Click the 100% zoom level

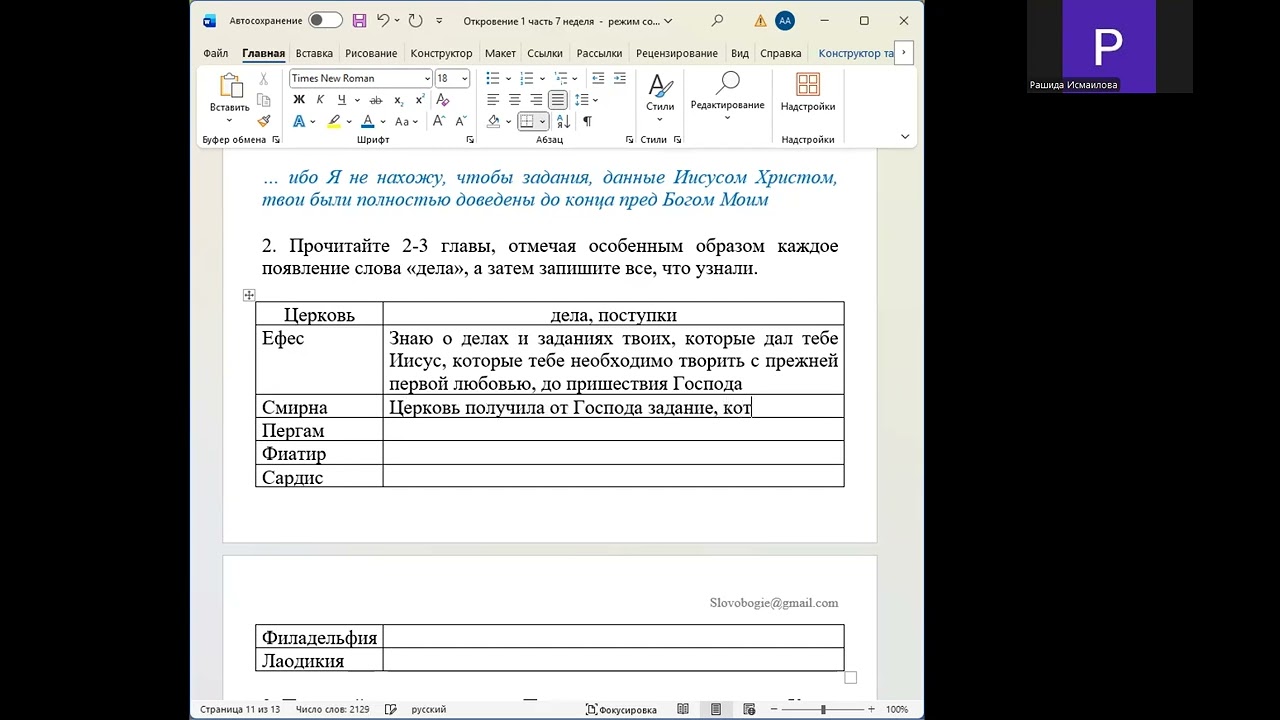pyautogui.click(x=897, y=709)
